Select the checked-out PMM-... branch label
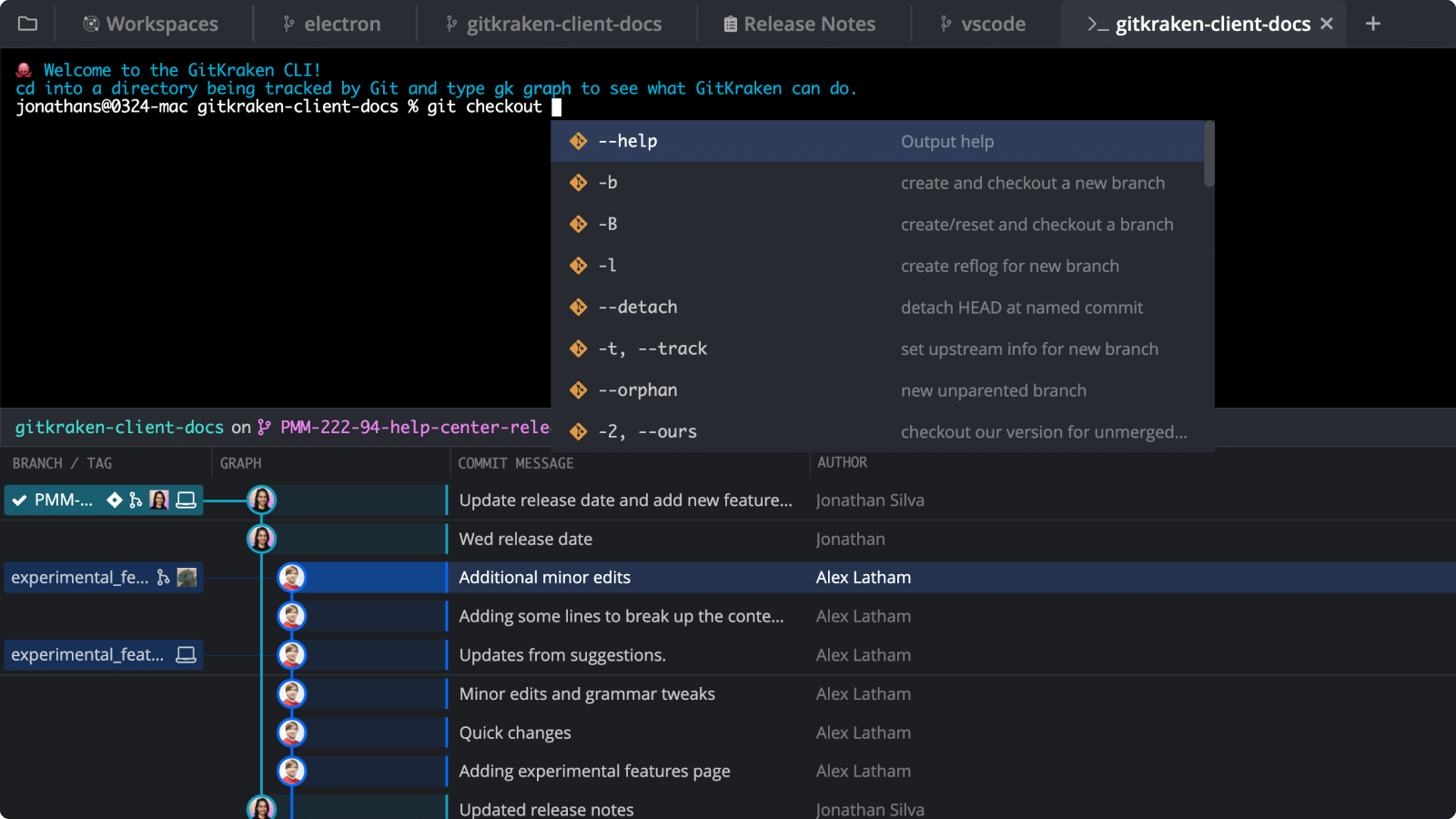Screen dimensions: 1456x819 (104, 500)
